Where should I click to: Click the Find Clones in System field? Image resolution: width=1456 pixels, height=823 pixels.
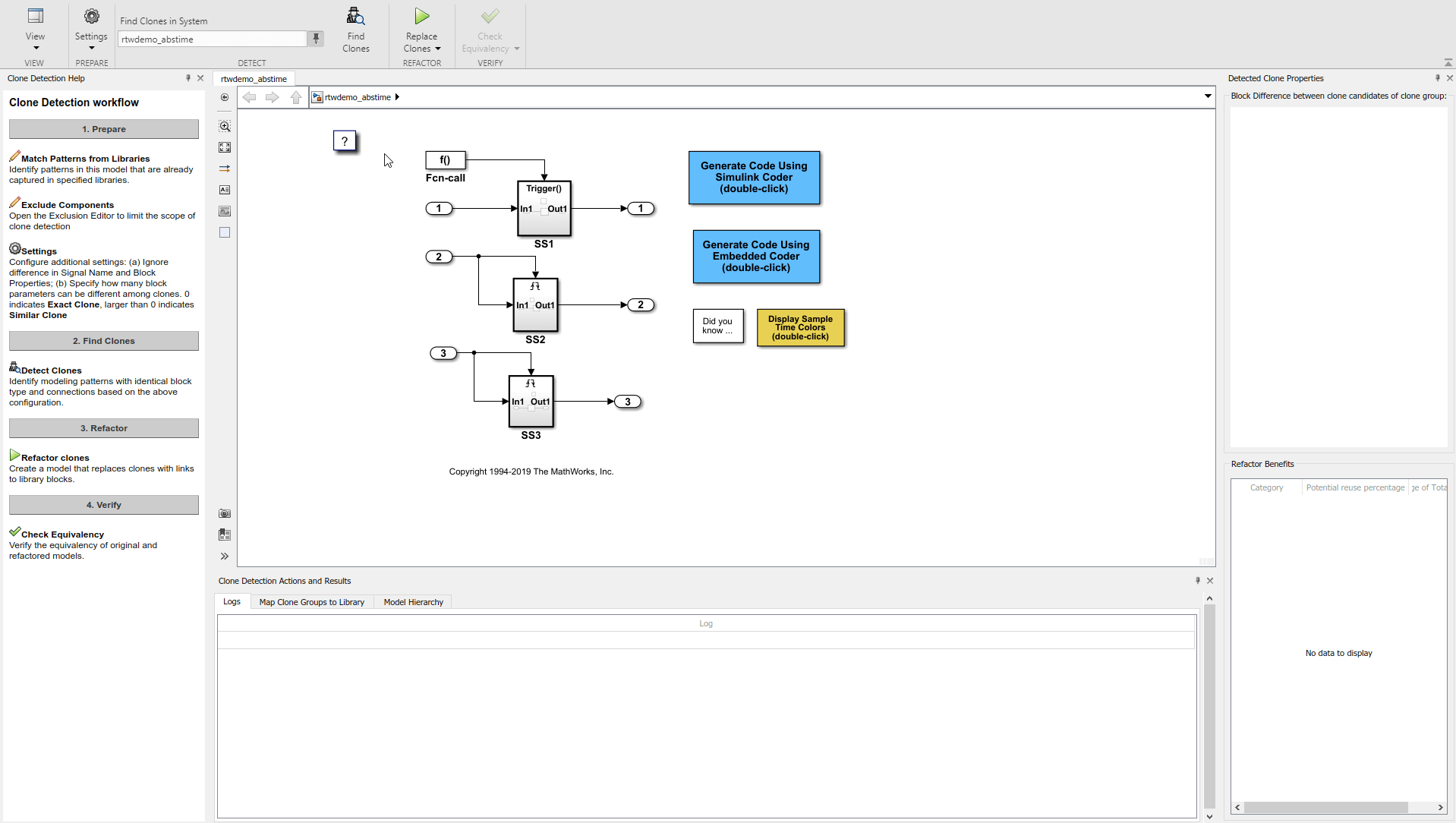click(x=213, y=39)
